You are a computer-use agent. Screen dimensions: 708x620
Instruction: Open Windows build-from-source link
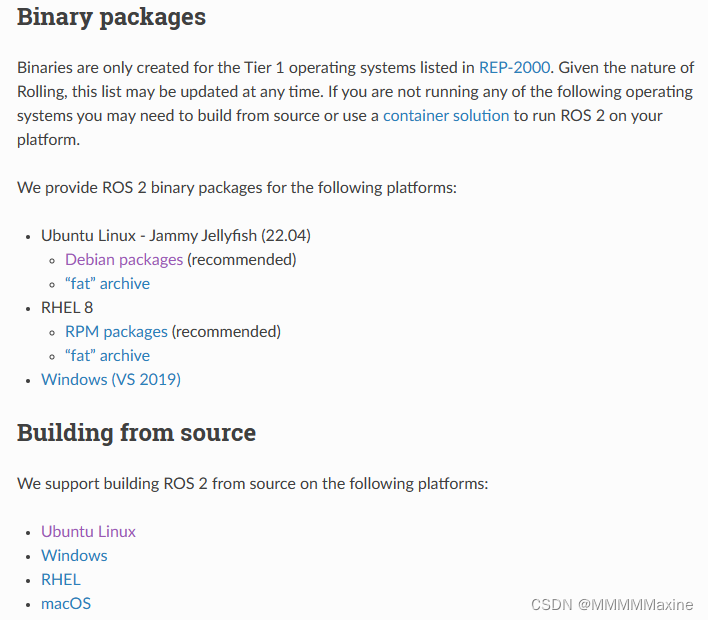tap(74, 555)
